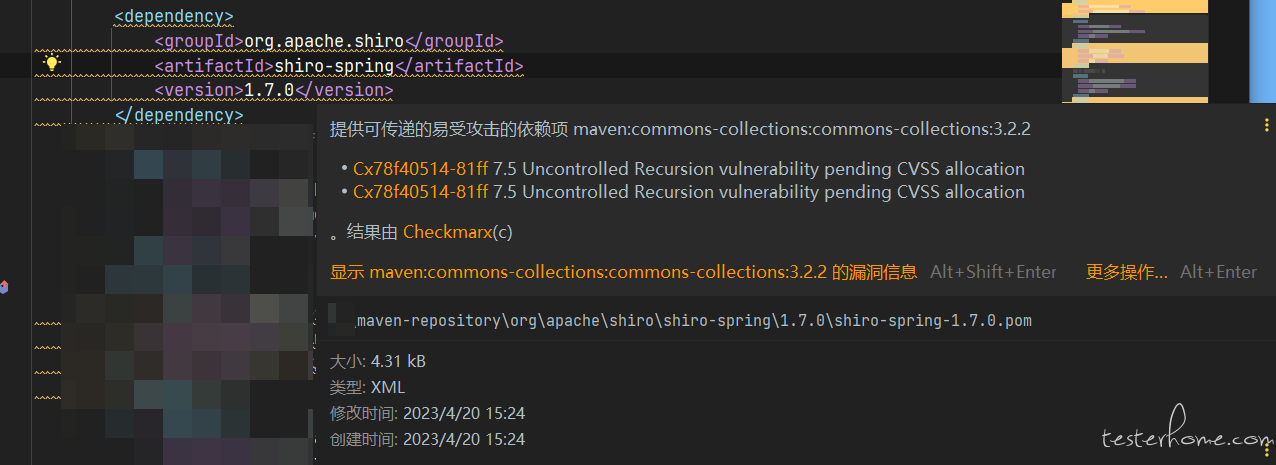Viewport: 1276px width, 465px height.
Task: Open the second listed Cx78f40514-81ff vulnerability link
Action: click(x=420, y=192)
